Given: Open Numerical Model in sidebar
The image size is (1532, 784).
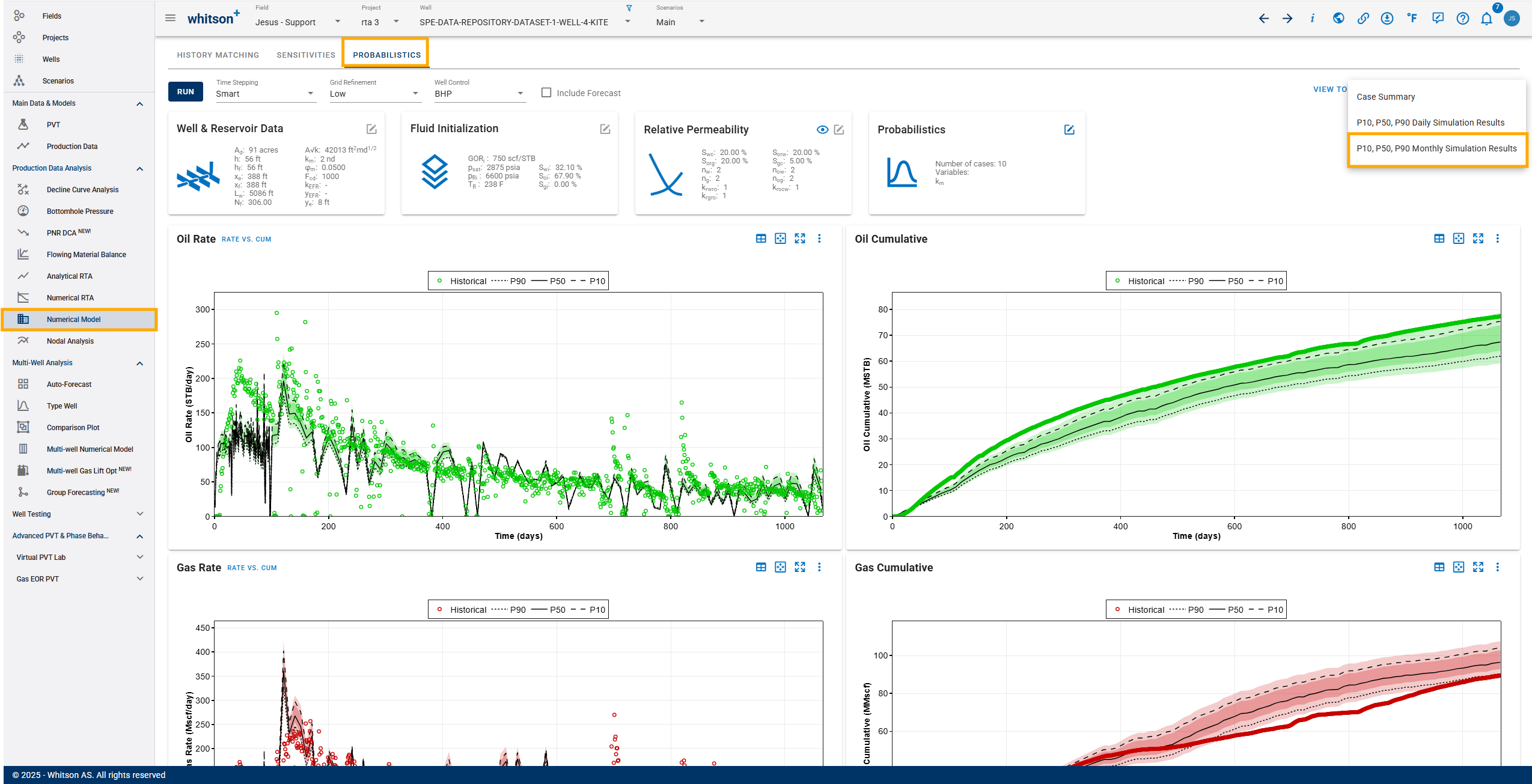Looking at the screenshot, I should click(x=79, y=320).
